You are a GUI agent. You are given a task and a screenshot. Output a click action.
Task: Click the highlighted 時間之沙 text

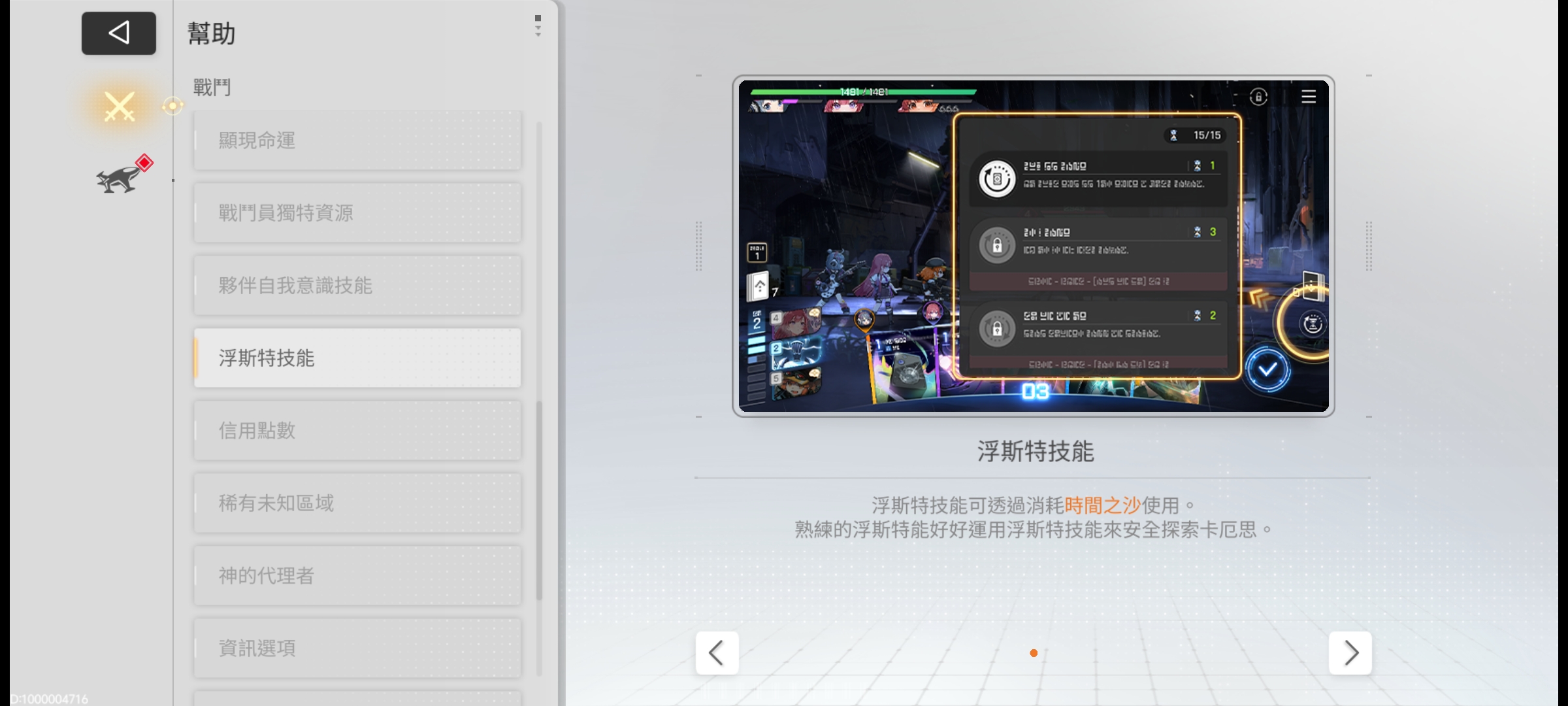(1102, 505)
